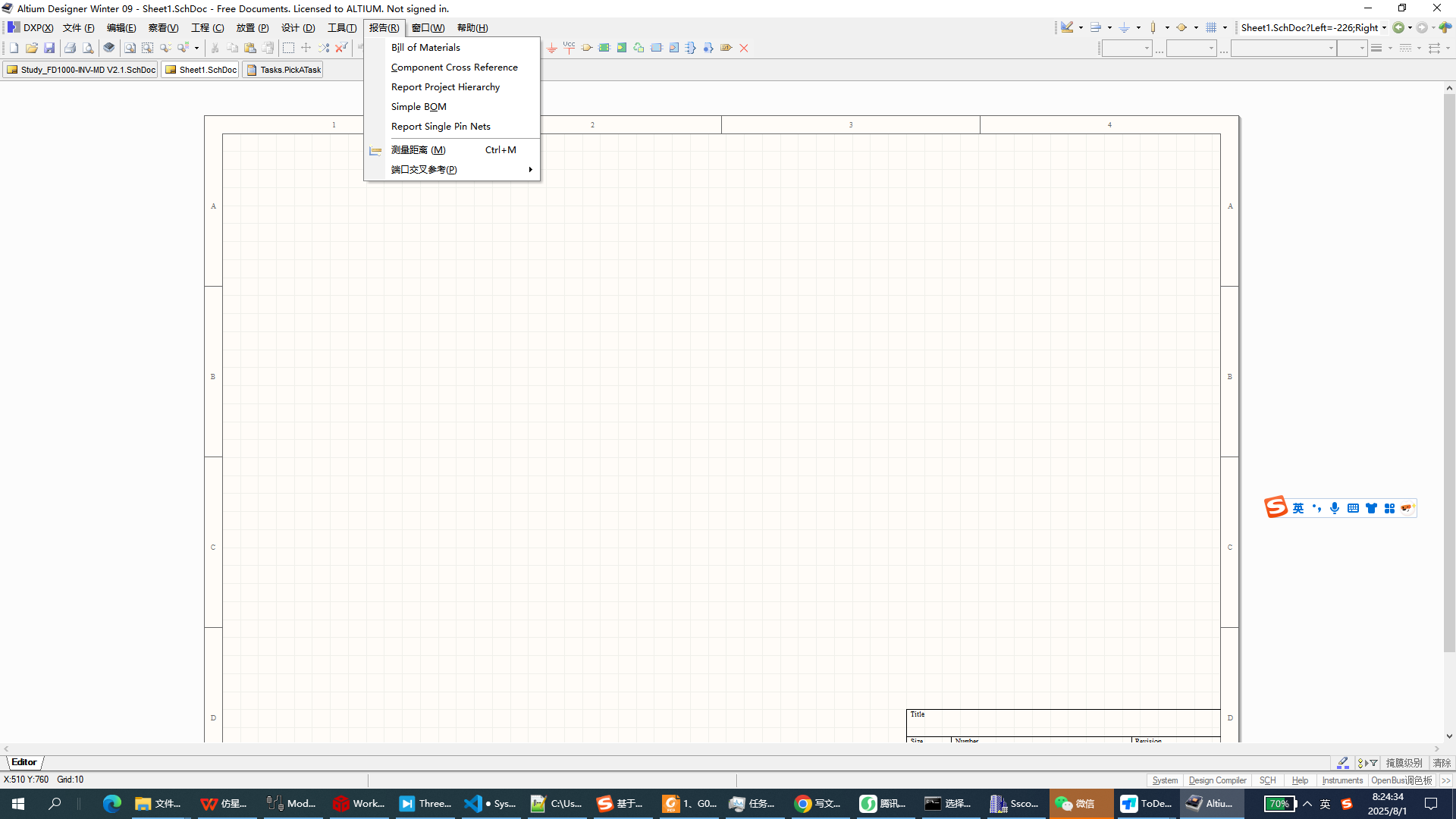Open Grids toolbar icon
This screenshot has height=819, width=1456.
point(1211,27)
